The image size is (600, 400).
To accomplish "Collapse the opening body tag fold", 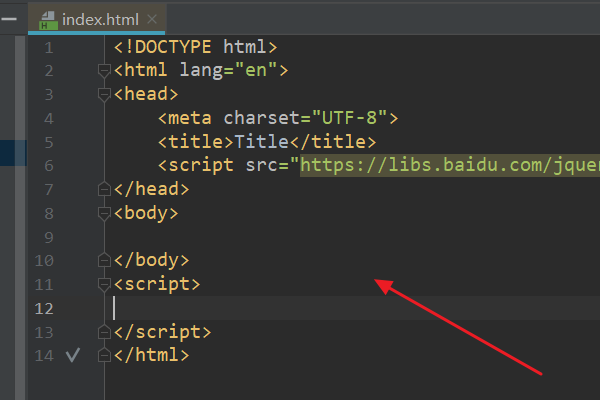I will click(104, 213).
